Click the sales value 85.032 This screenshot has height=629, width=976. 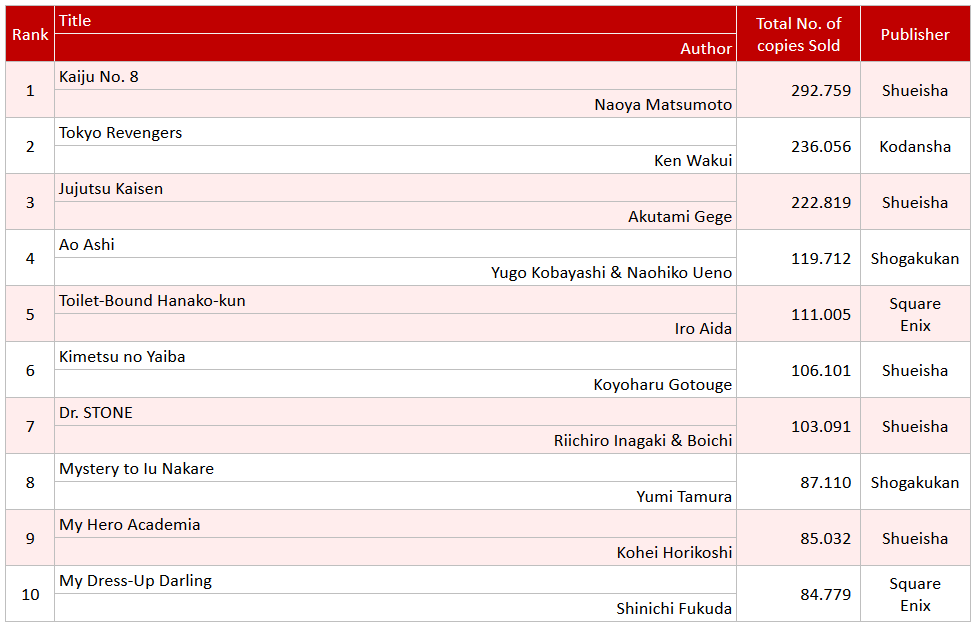[x=825, y=538]
